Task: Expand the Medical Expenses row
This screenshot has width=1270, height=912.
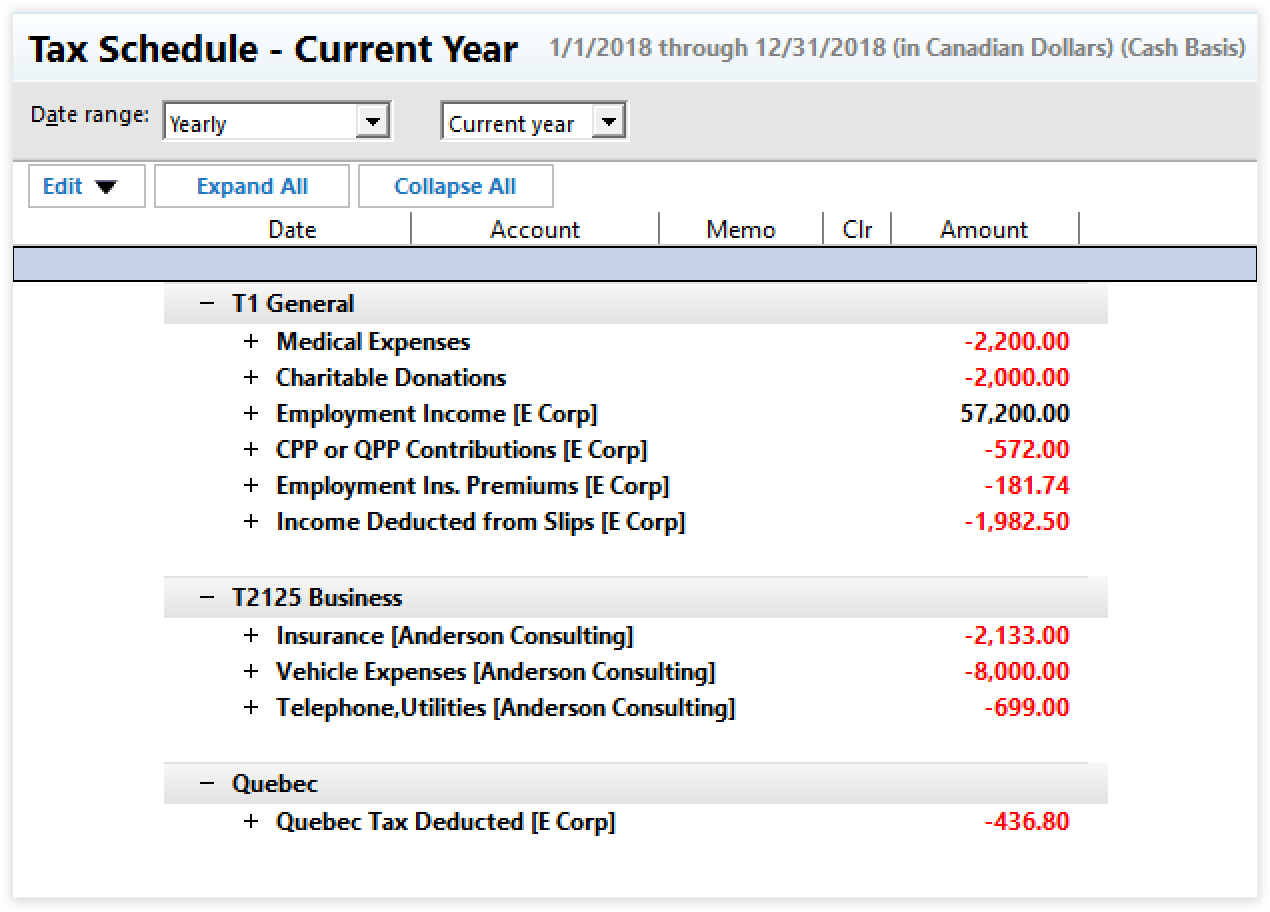Action: (251, 342)
